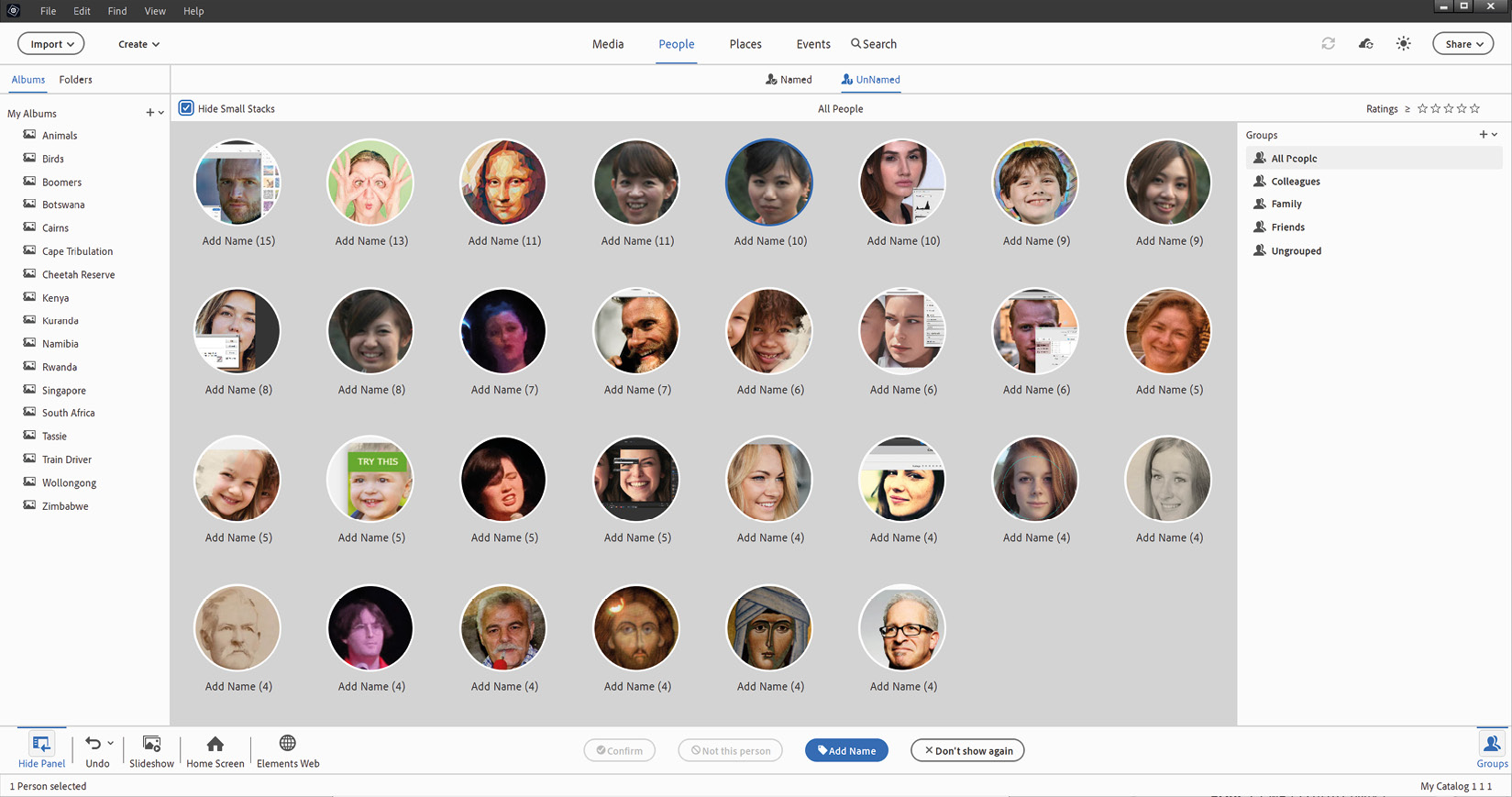Toggle the Groups panel icon
The width and height of the screenshot is (1512, 797).
click(x=1492, y=743)
